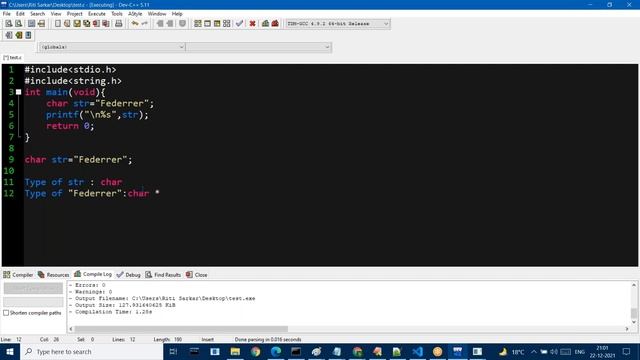
Task: Open the Edit menu
Action: click(x=20, y=14)
